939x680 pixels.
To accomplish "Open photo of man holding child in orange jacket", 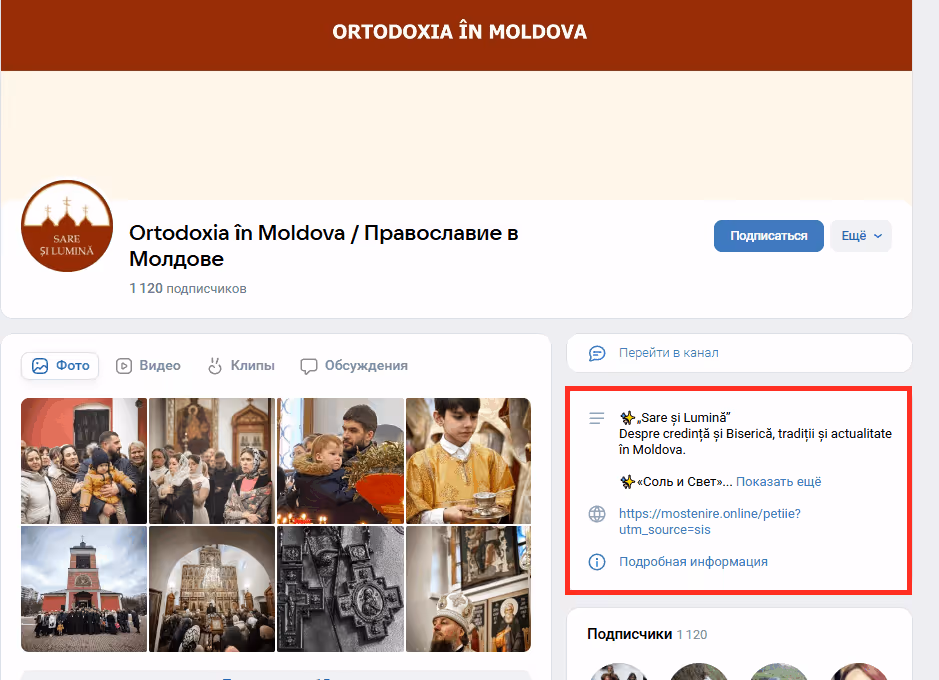I will (84, 461).
